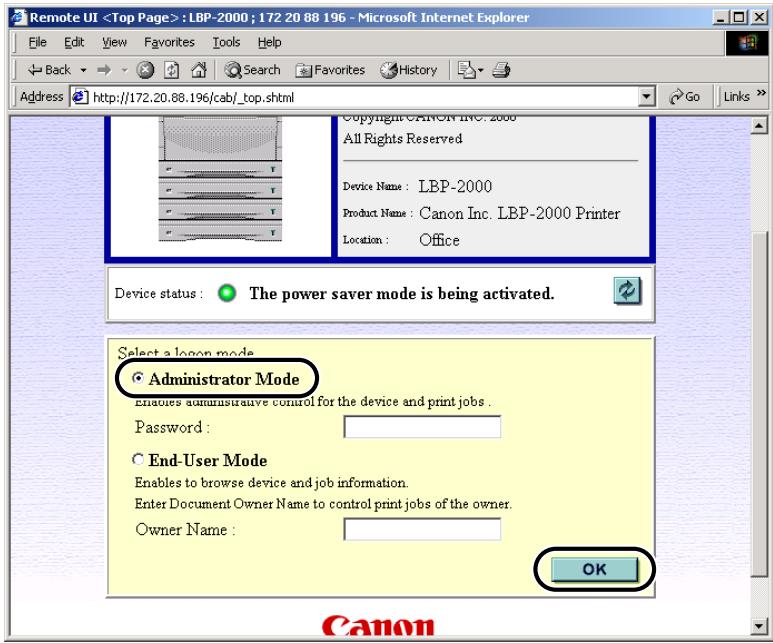Click the vertical scrollbar thumb
The height and width of the screenshot is (643, 773).
click(x=759, y=402)
